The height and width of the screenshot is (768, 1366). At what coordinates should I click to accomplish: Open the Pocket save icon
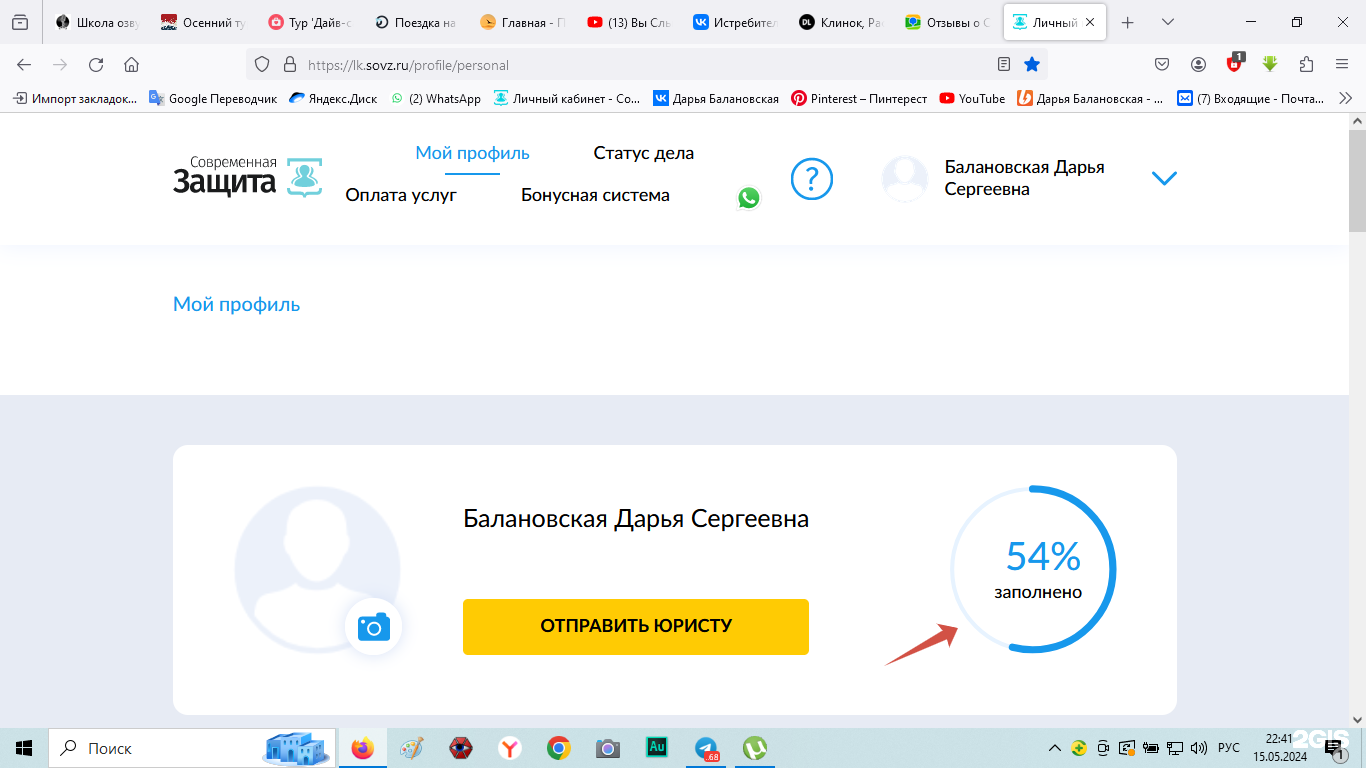pos(1162,65)
